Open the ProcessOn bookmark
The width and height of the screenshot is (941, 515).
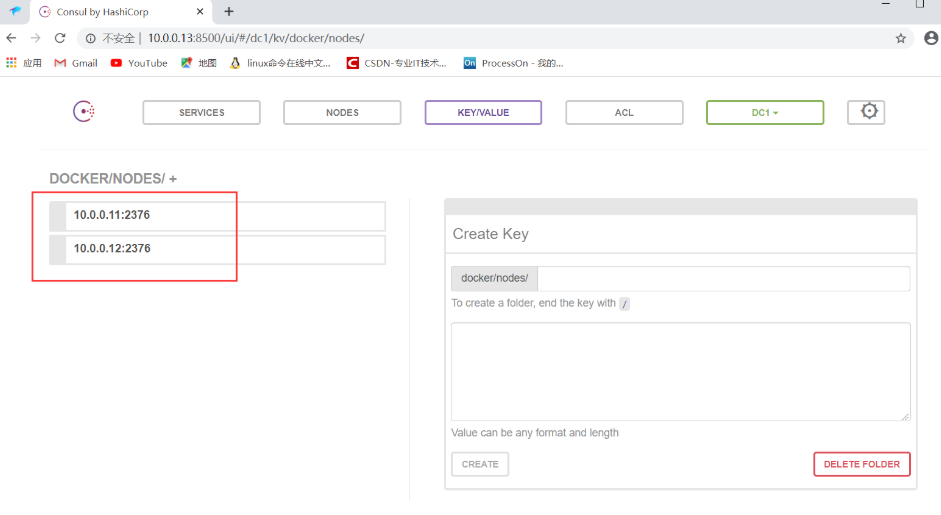click(513, 63)
